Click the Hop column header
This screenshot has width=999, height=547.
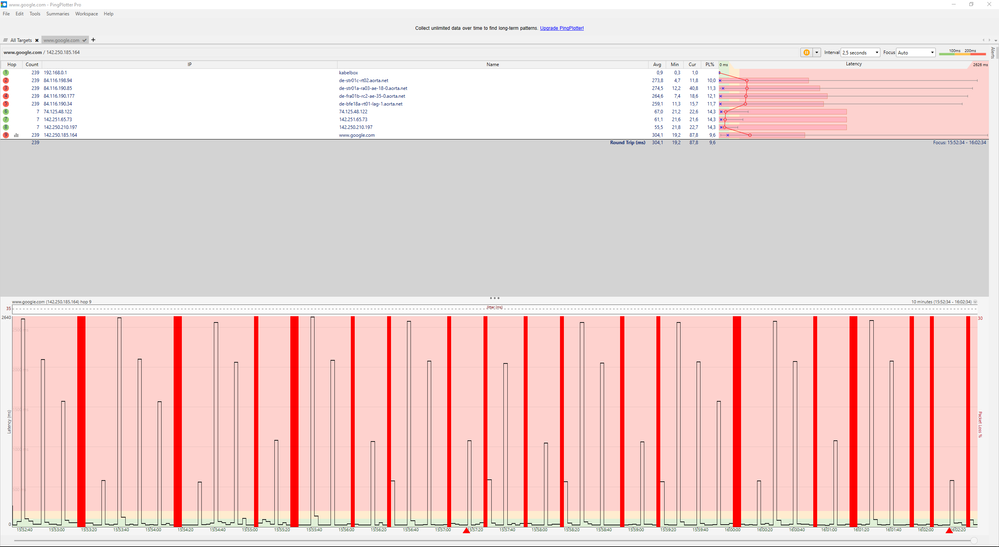point(11,64)
